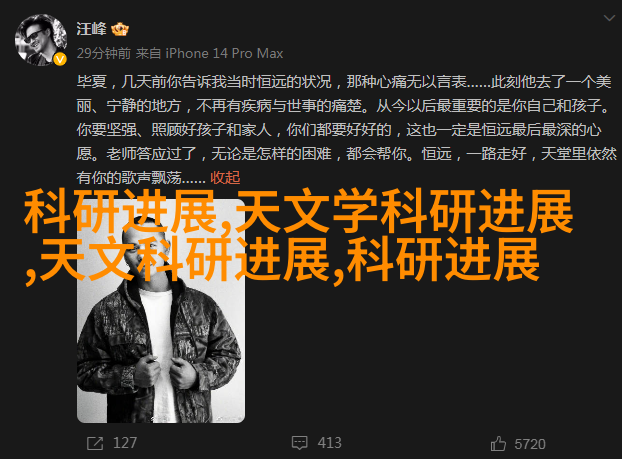The image size is (622, 459).
Task: Open the black-and-white photo of the man
Action: pyautogui.click(x=161, y=311)
